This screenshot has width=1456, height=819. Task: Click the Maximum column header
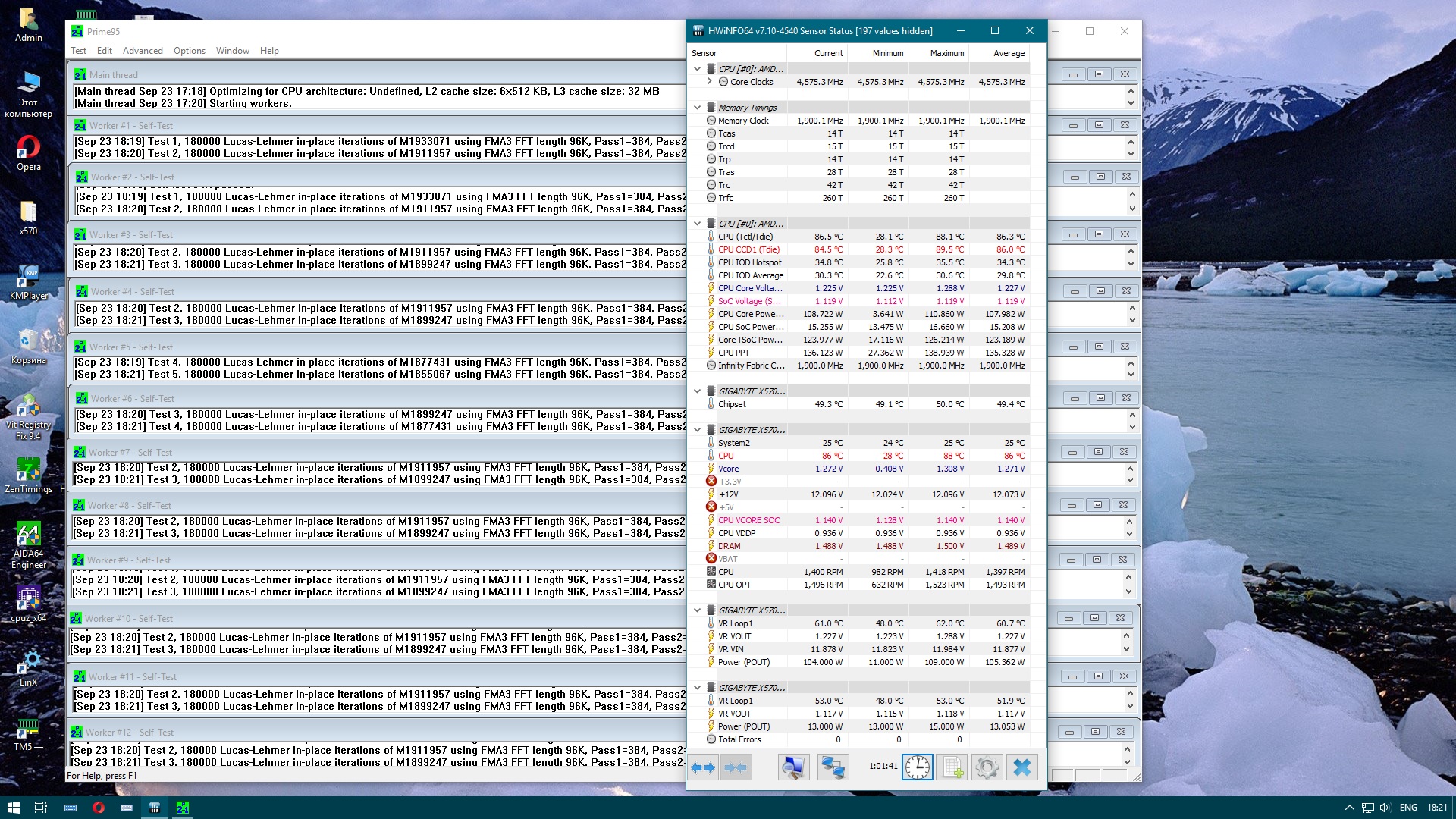pos(946,53)
